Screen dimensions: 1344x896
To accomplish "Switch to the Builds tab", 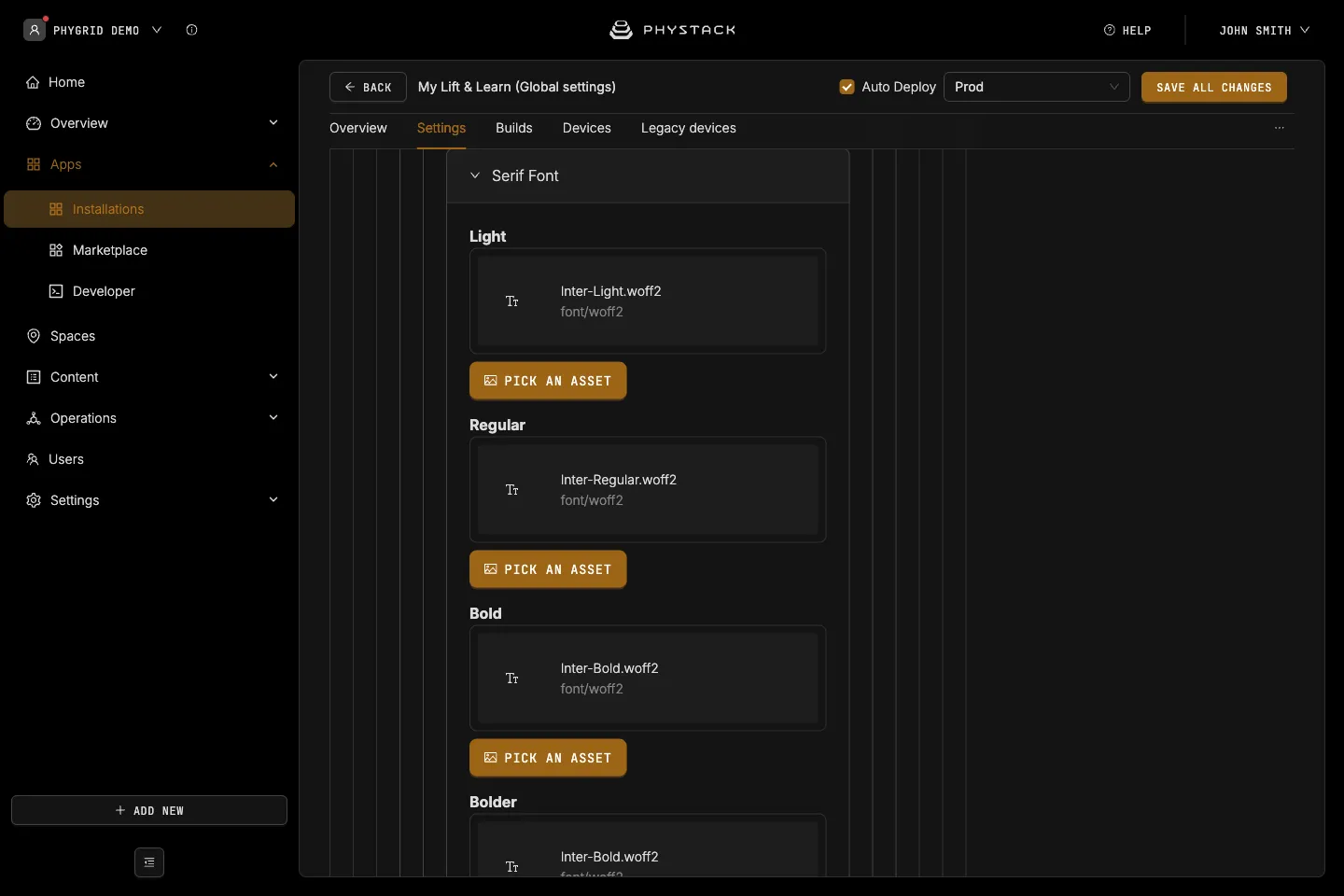I will (x=514, y=128).
